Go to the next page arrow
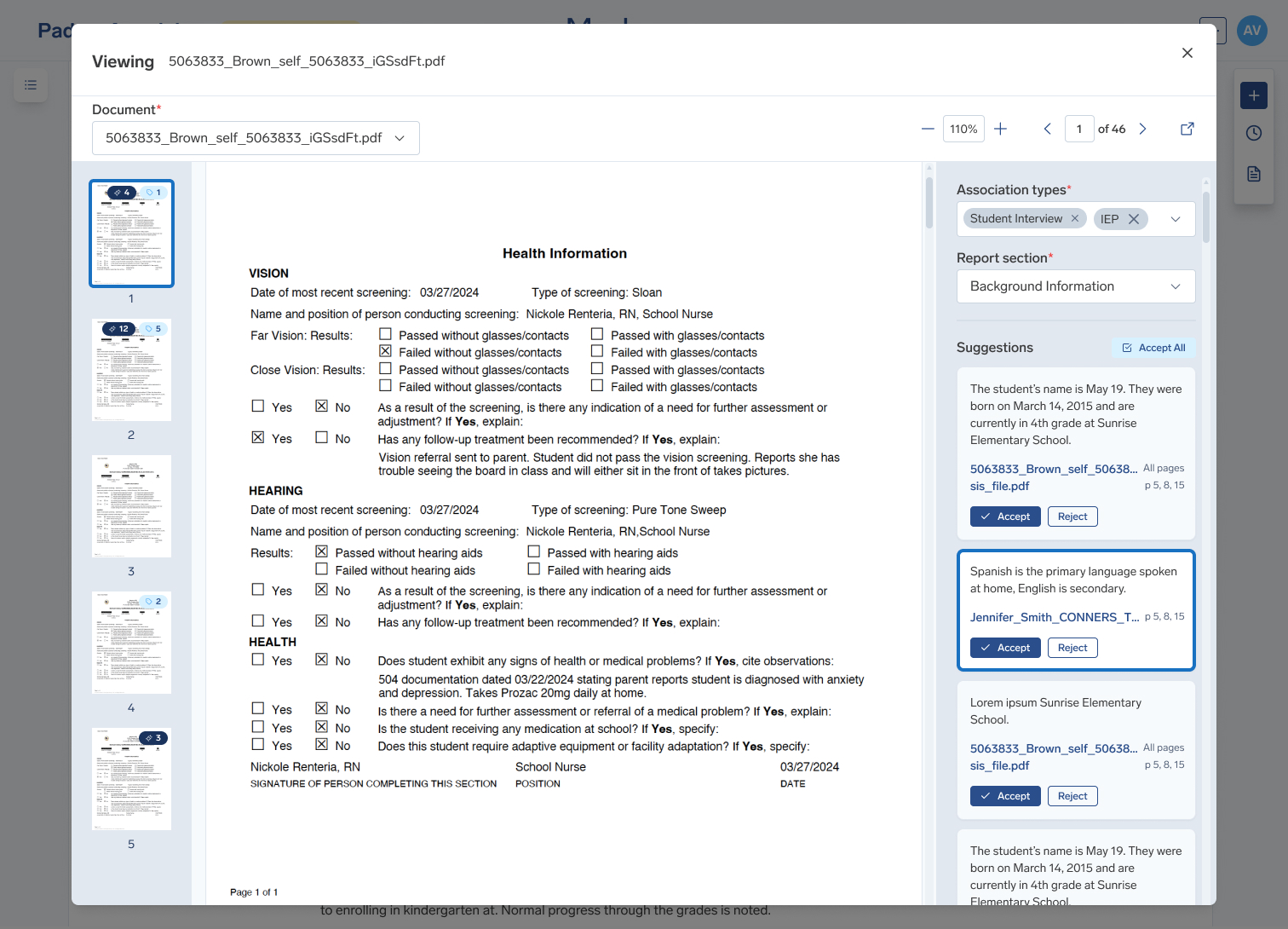Image resolution: width=1288 pixels, height=929 pixels. click(1143, 129)
